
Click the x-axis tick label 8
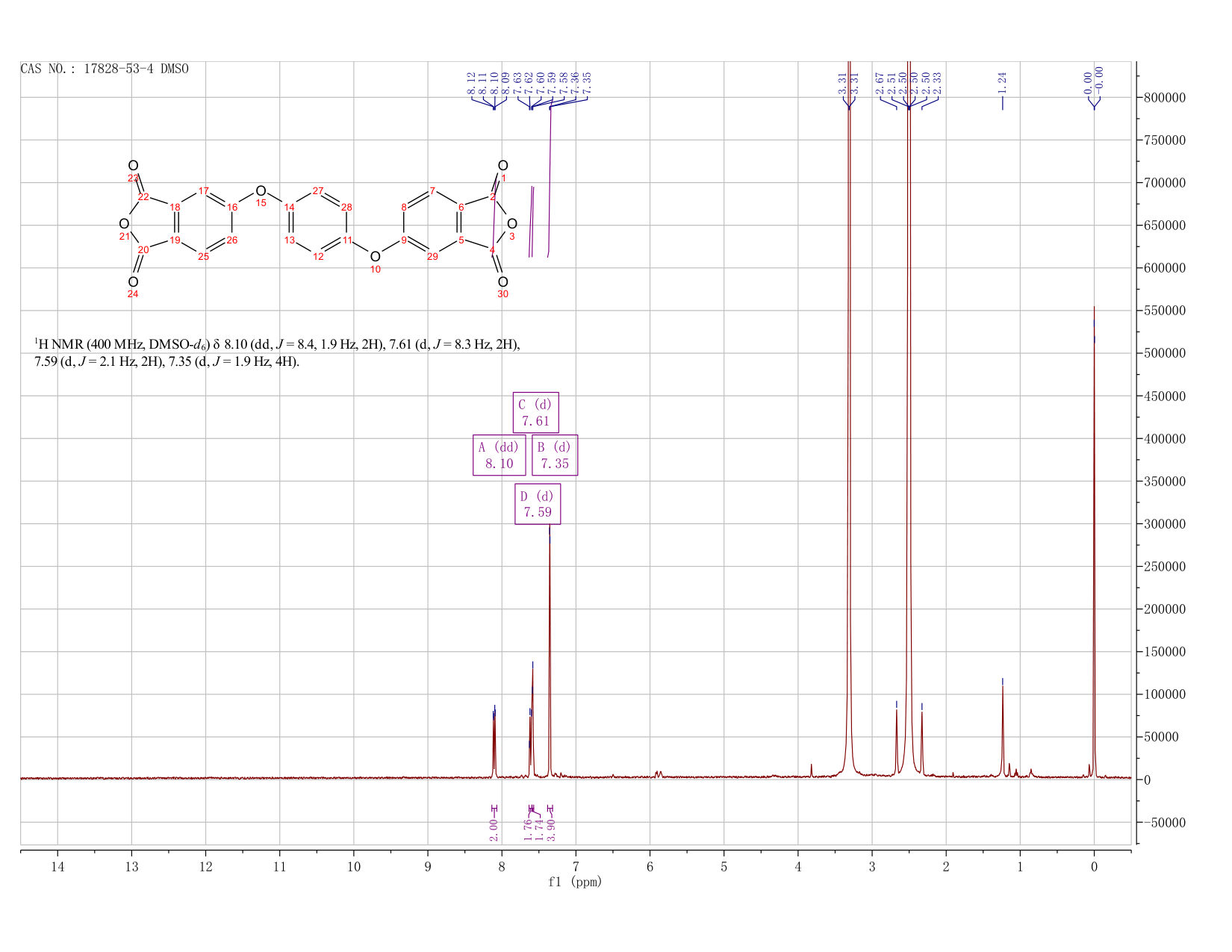(502, 866)
